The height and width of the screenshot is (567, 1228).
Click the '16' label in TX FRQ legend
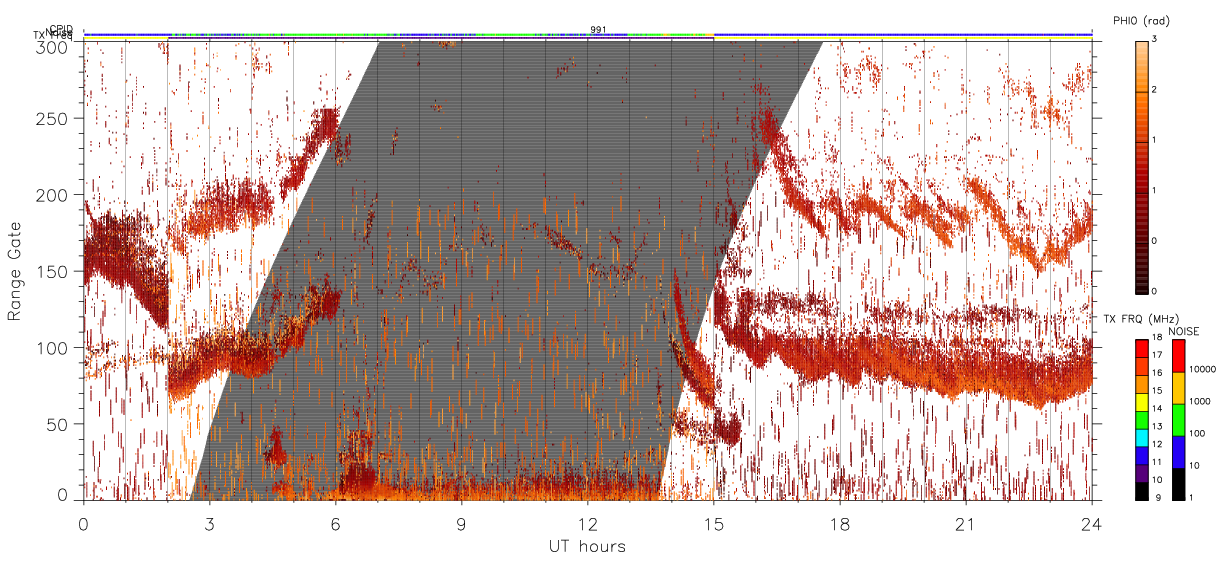(1159, 374)
